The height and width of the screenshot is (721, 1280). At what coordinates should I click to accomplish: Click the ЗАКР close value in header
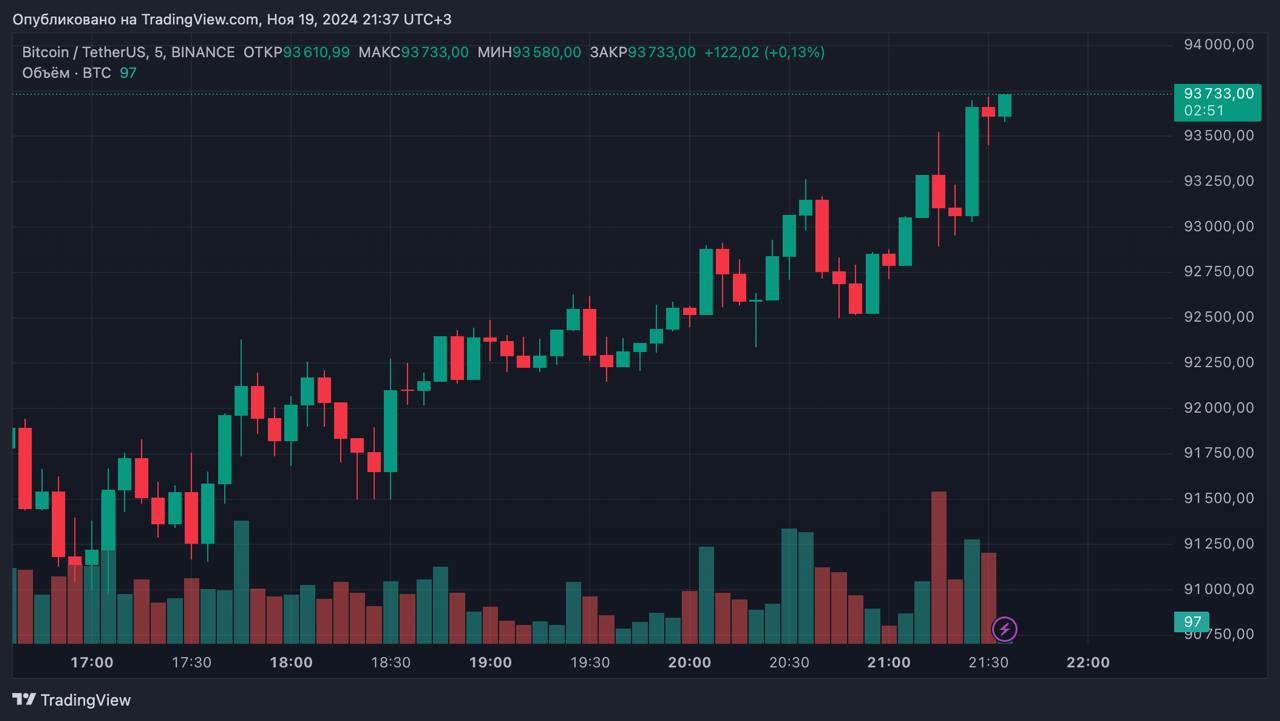point(661,52)
